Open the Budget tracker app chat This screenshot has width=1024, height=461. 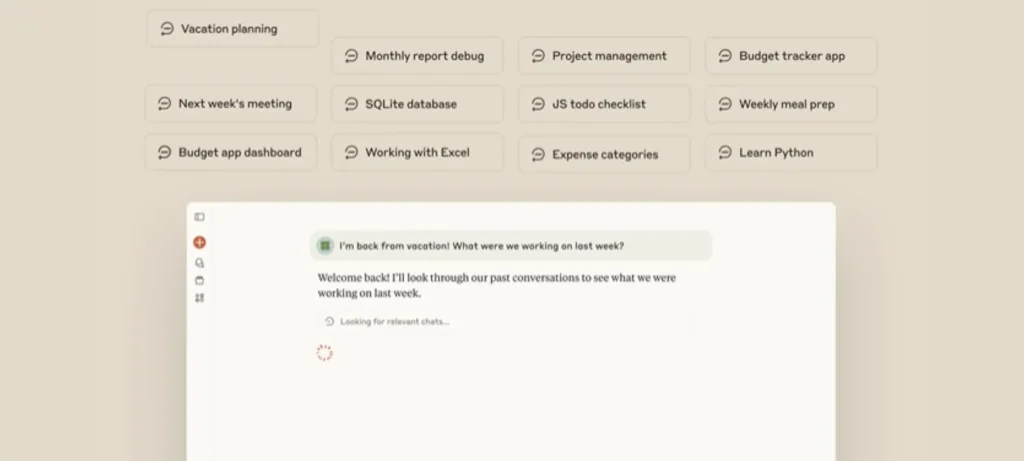point(791,56)
